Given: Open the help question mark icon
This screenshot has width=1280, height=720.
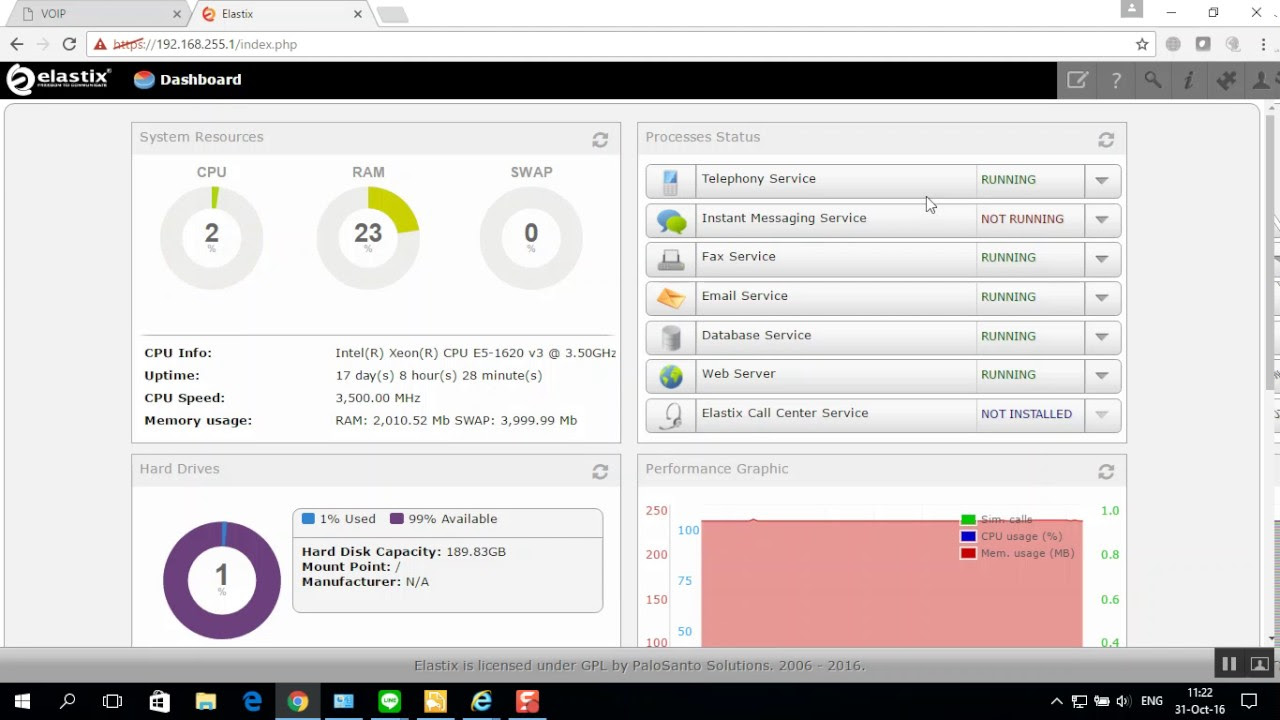Looking at the screenshot, I should pos(1116,81).
